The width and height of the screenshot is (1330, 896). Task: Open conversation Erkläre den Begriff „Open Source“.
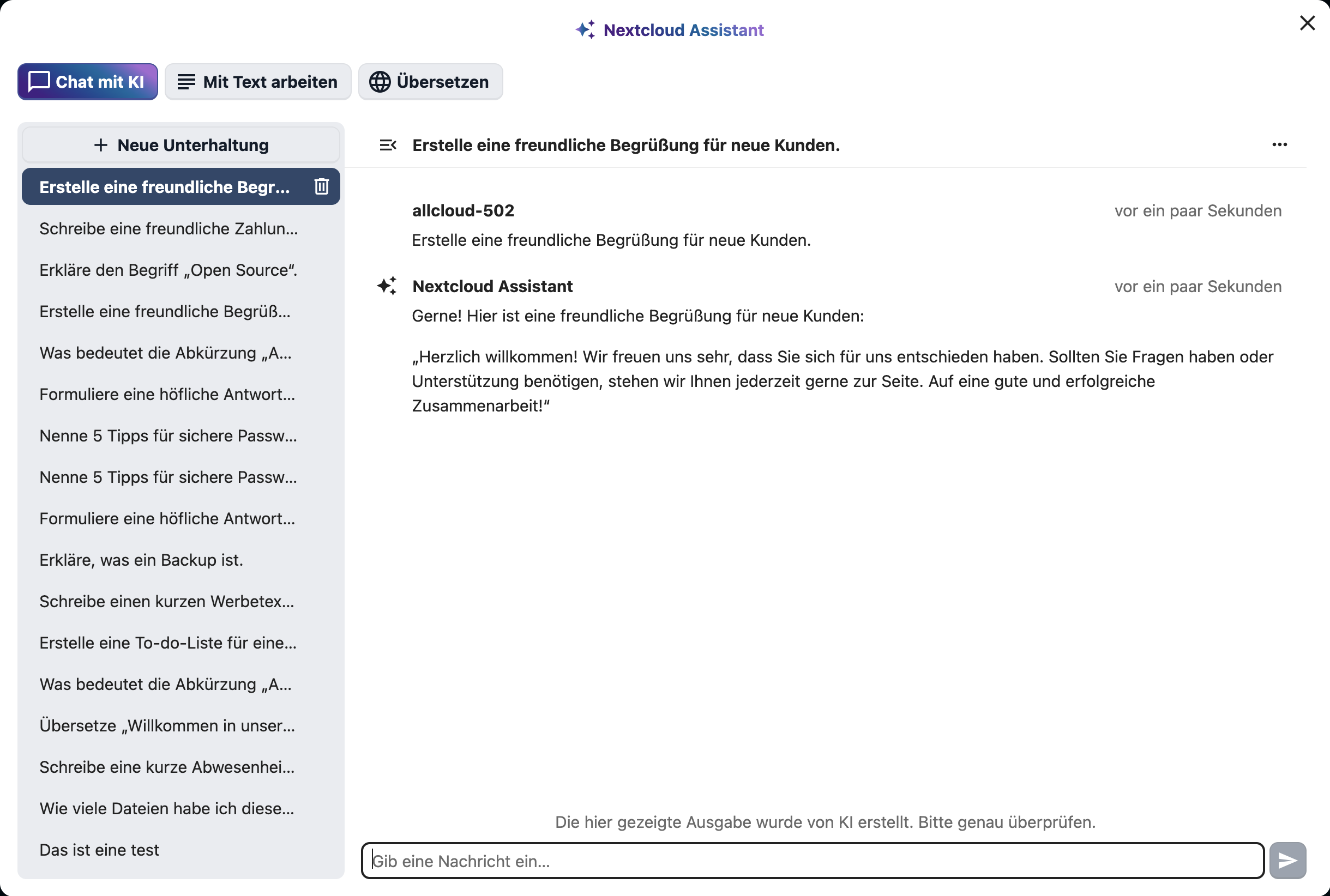[180, 270]
